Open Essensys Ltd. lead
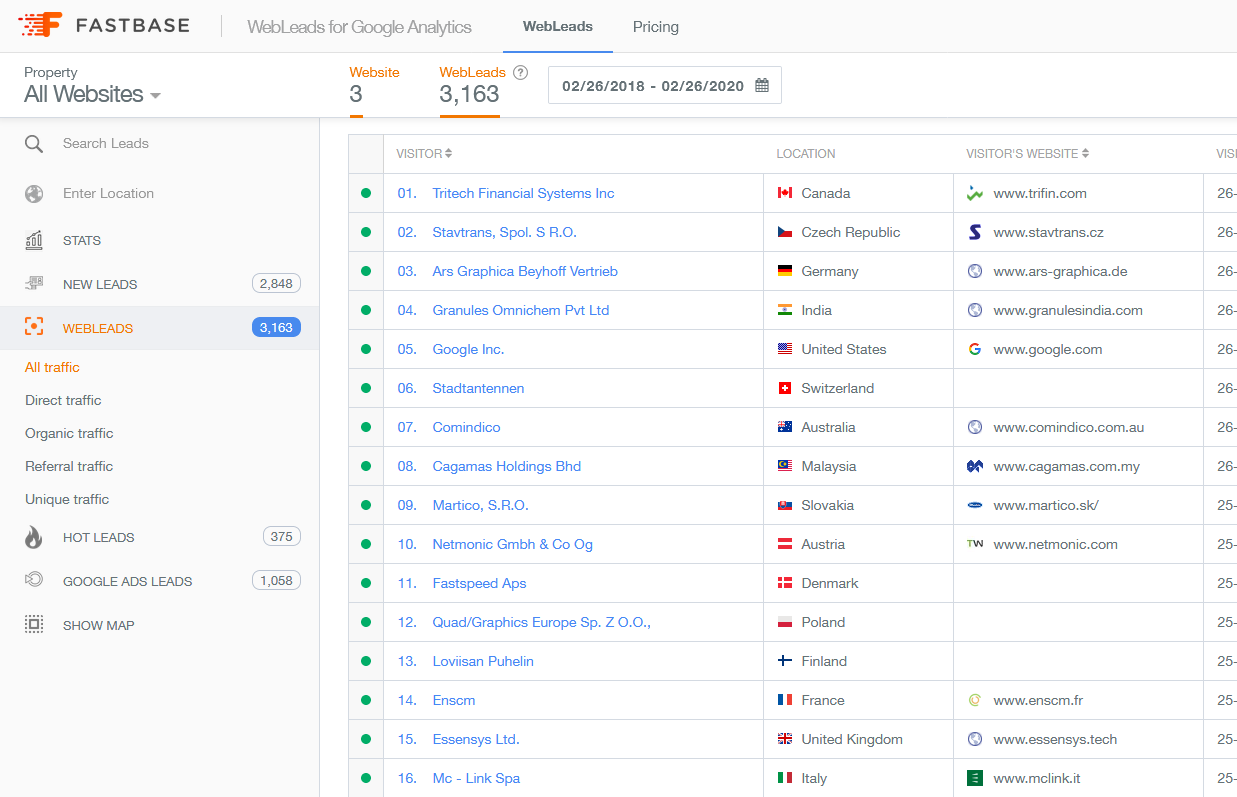This screenshot has width=1237, height=797. 476,739
